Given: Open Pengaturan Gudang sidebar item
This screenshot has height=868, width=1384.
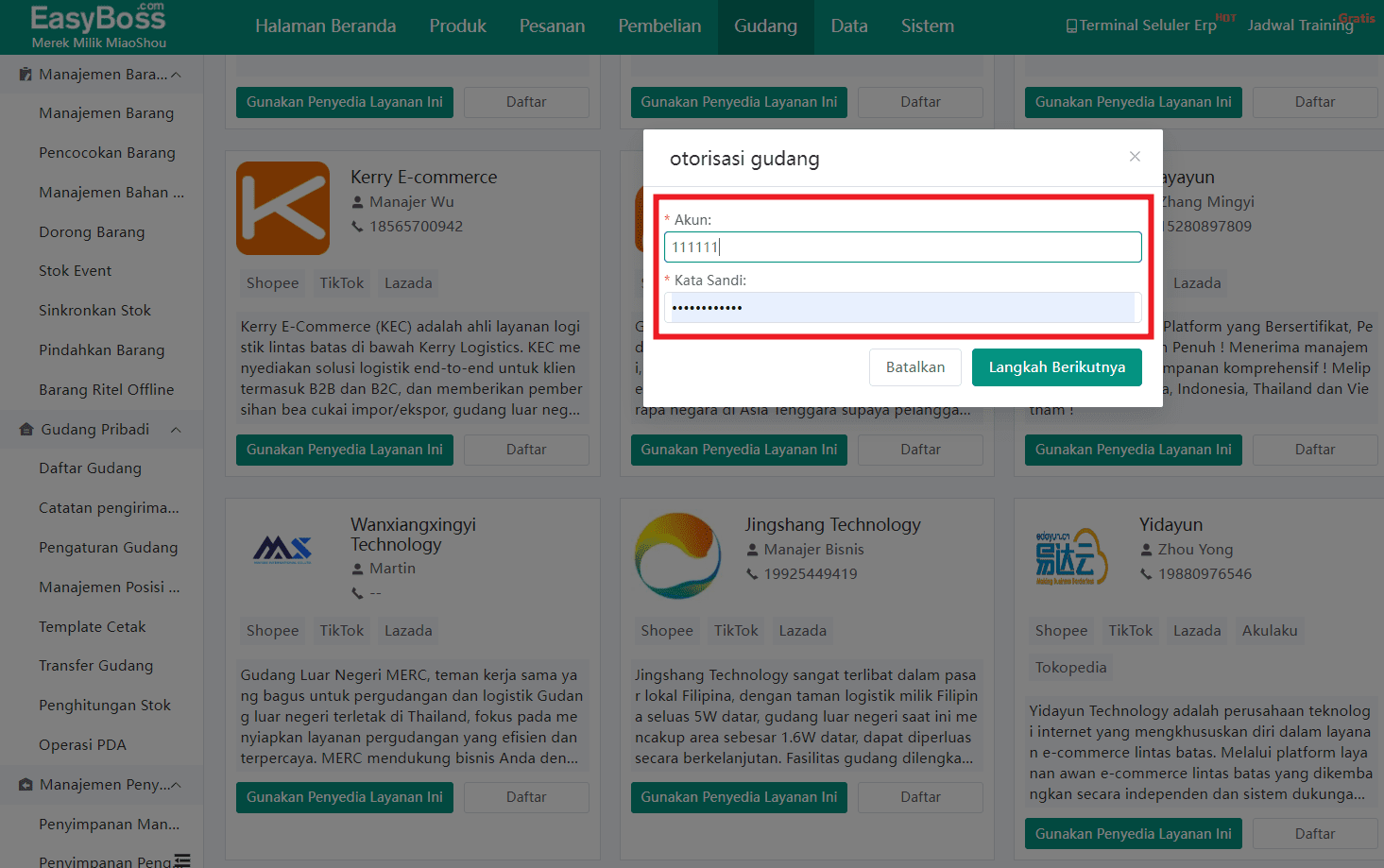Looking at the screenshot, I should coord(108,548).
